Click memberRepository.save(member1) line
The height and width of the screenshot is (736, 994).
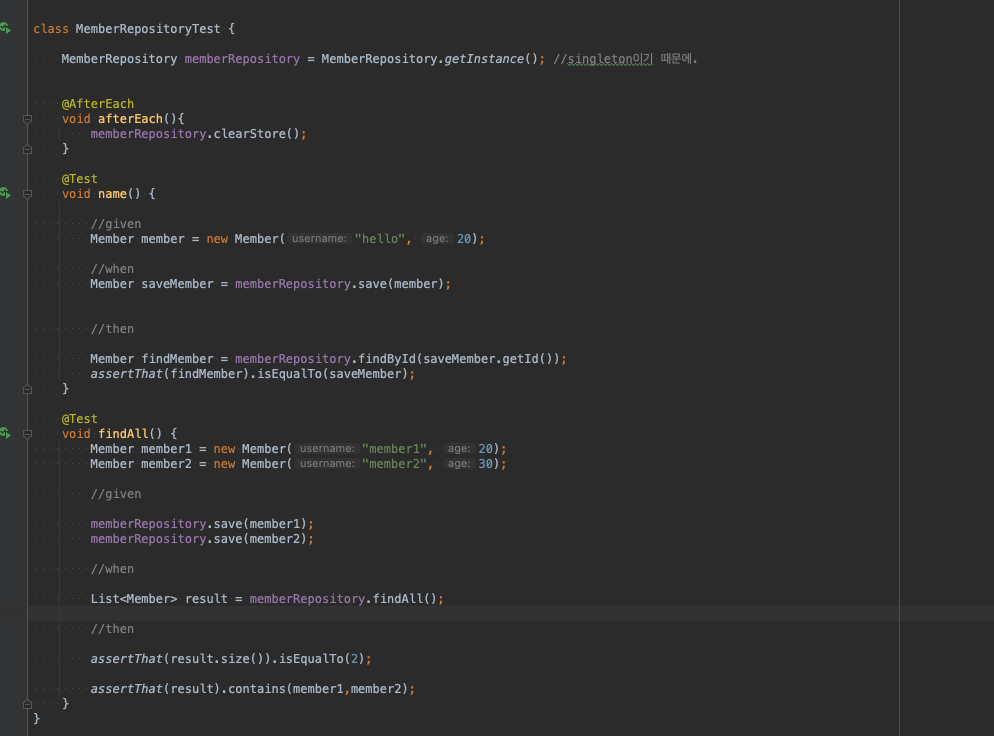(x=202, y=524)
